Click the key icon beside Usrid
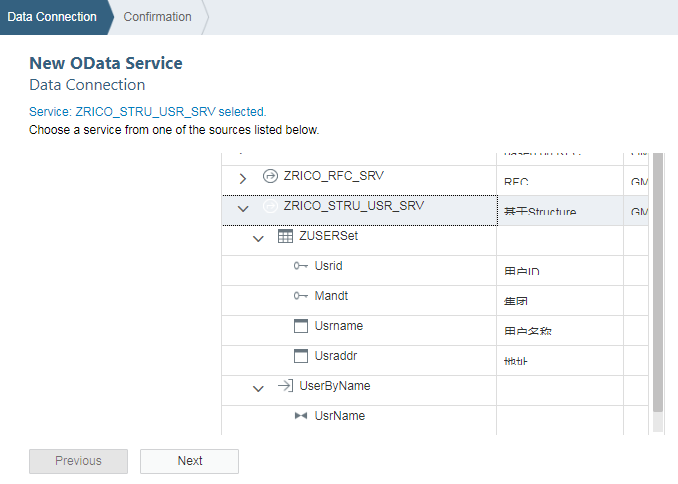Viewport: 678px width, 484px height. pos(300,266)
